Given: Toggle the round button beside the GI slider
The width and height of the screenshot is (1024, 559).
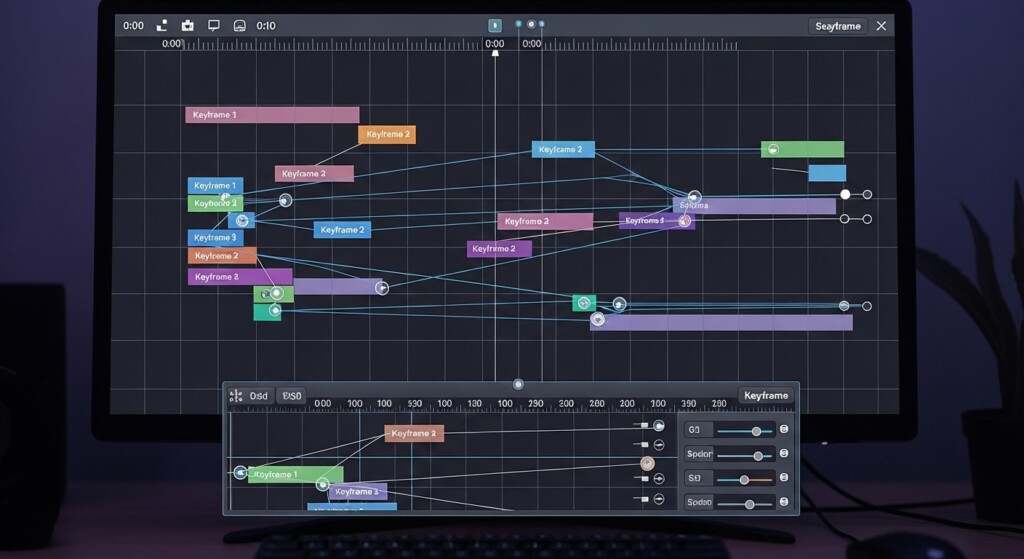Looking at the screenshot, I should (x=784, y=429).
